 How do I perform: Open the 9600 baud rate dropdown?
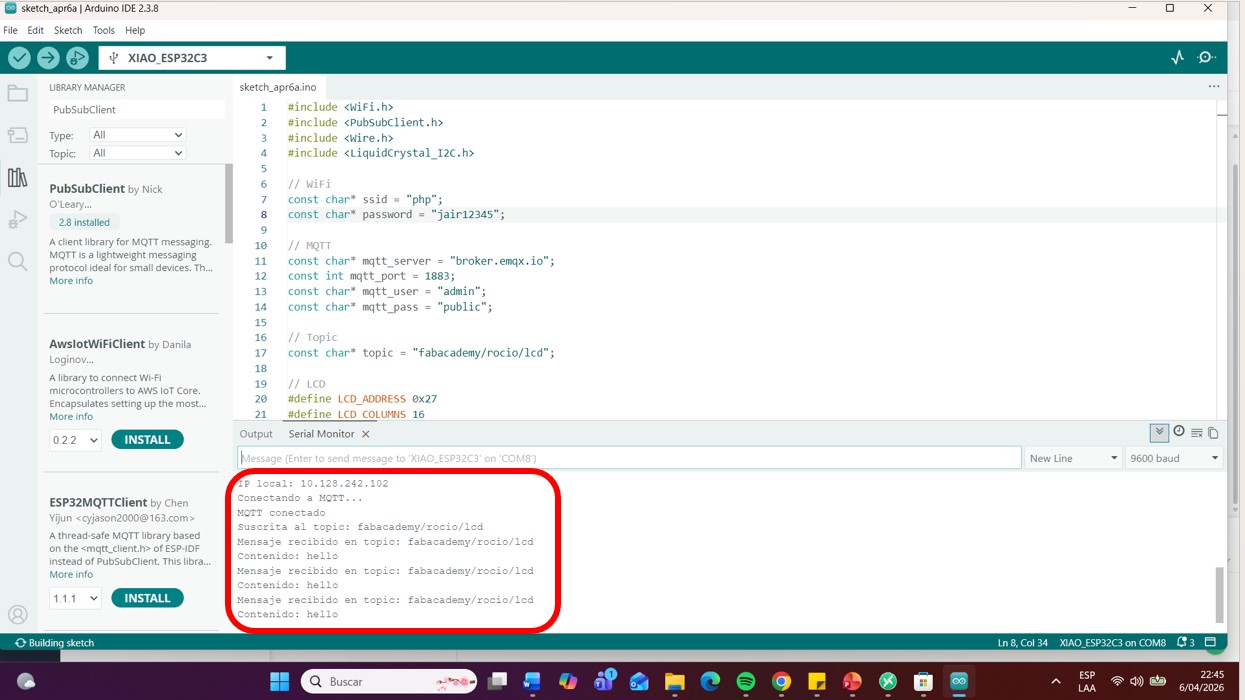pyautogui.click(x=1174, y=458)
